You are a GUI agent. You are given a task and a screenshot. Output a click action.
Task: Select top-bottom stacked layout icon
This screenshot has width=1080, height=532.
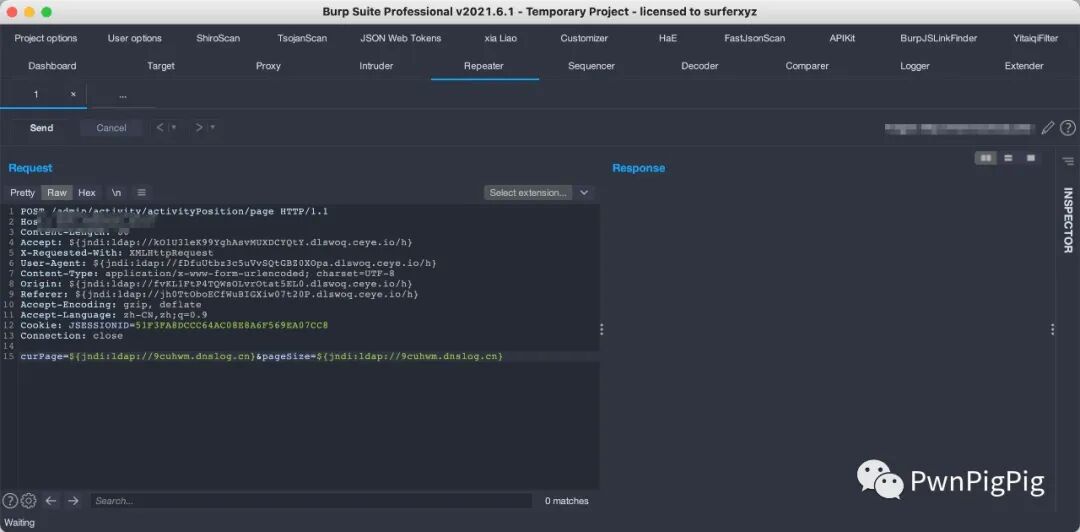(1008, 158)
